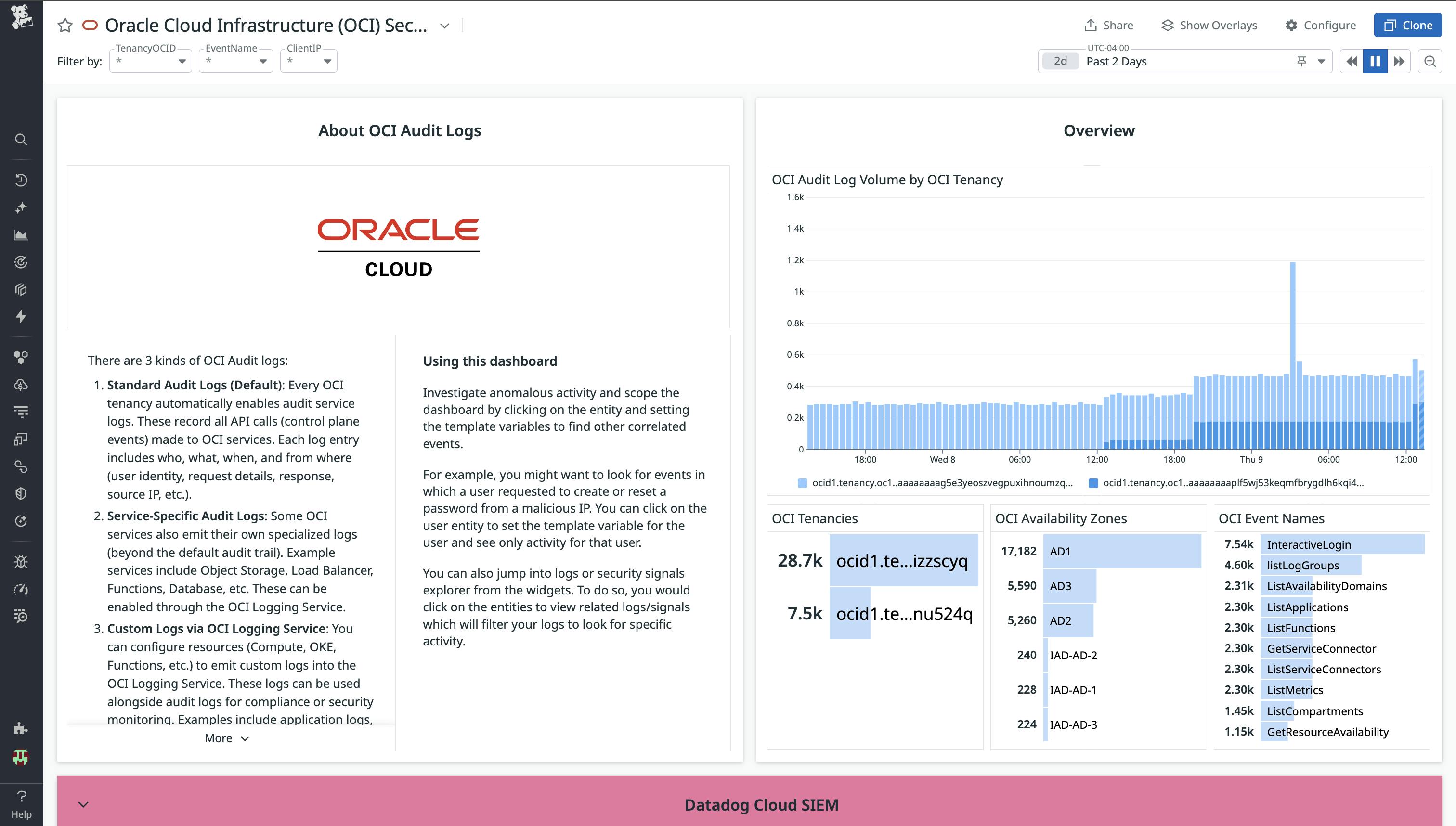Pause the dashboard live data updates
This screenshot has width=1456, height=826.
(1375, 61)
